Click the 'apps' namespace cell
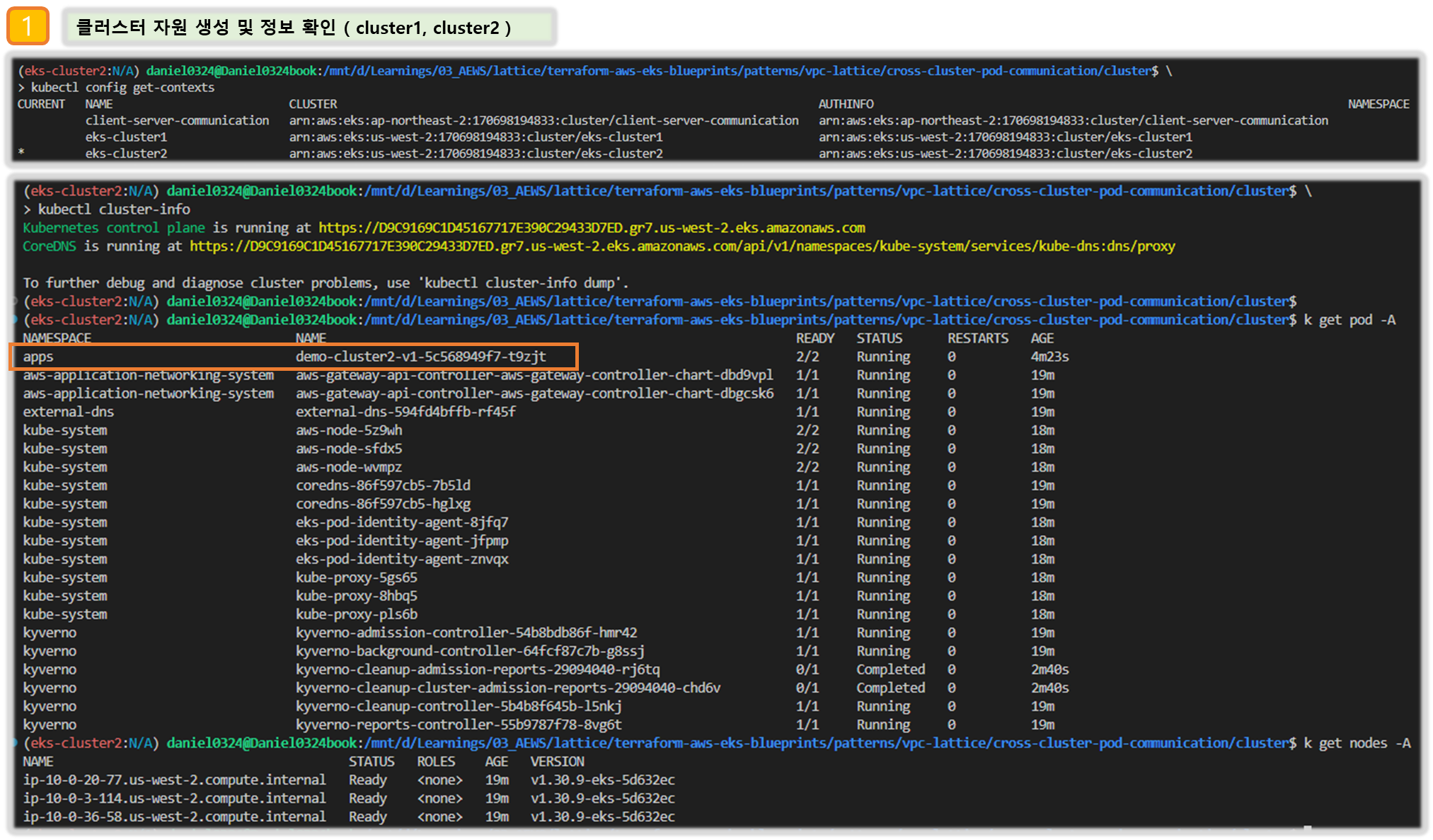This screenshot has height=840, width=1433. 38,357
